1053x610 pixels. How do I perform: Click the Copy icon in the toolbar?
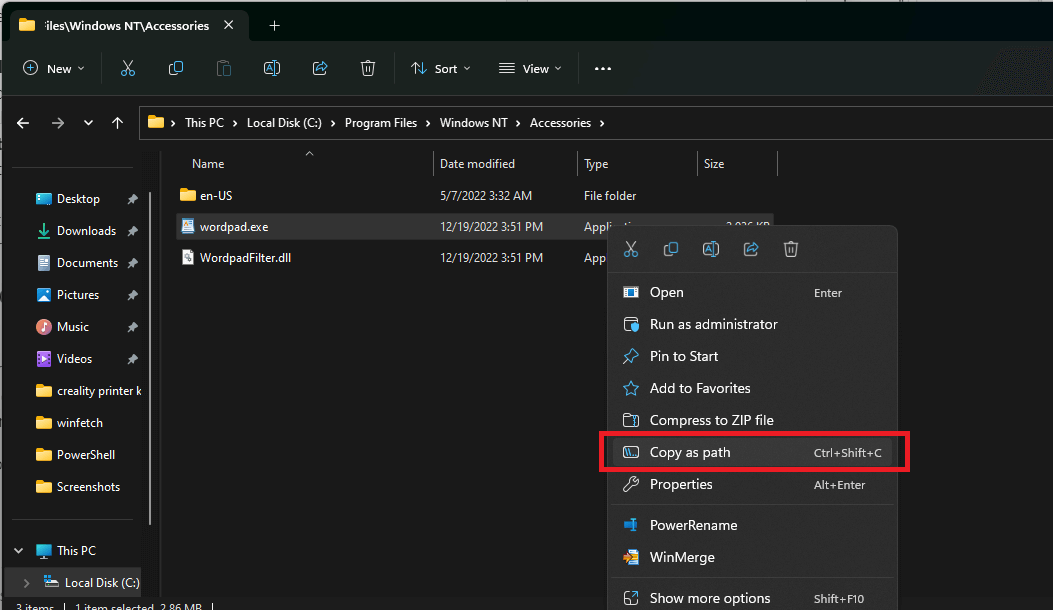tap(176, 69)
